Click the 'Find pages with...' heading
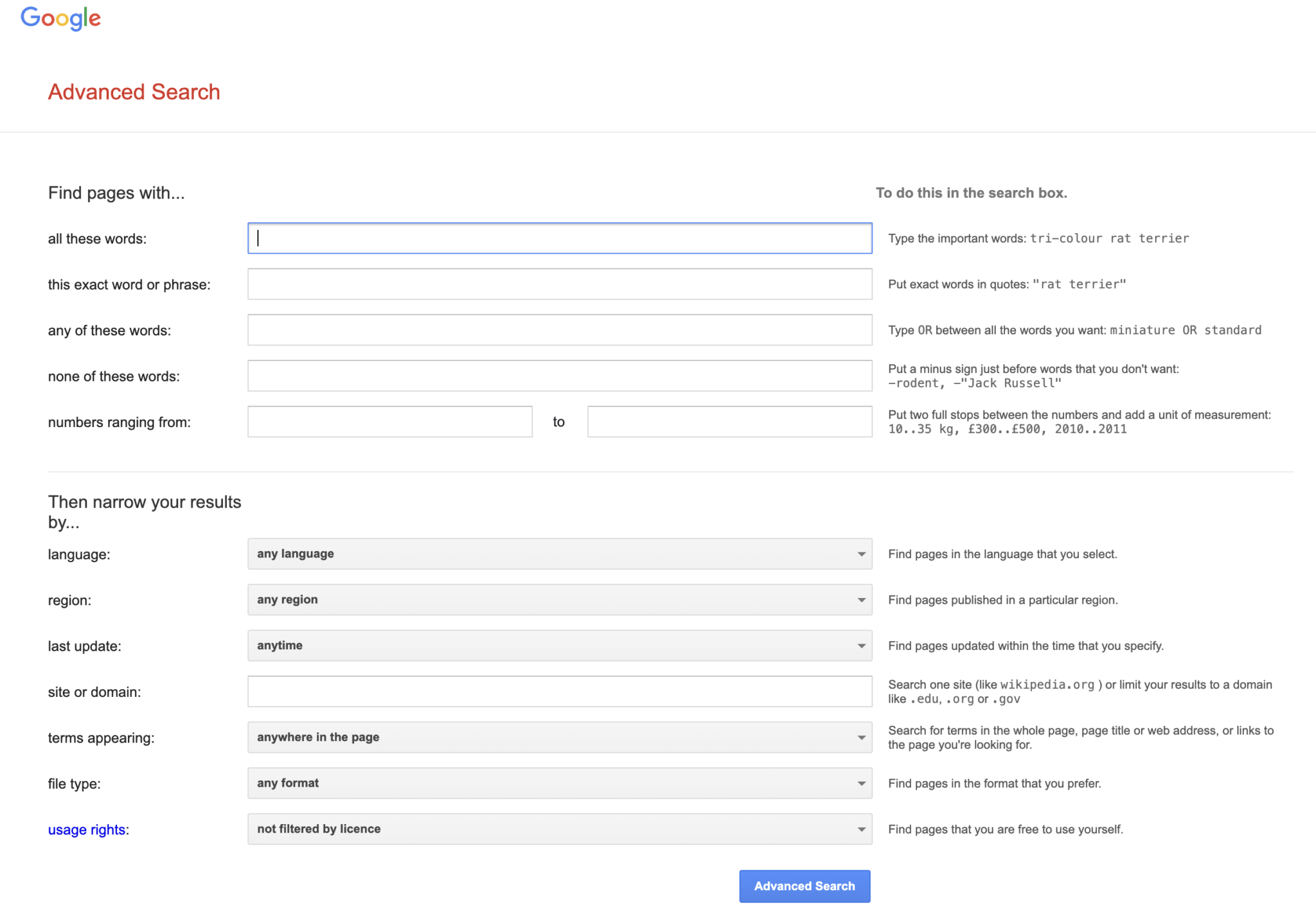This screenshot has width=1316, height=923. click(x=116, y=193)
